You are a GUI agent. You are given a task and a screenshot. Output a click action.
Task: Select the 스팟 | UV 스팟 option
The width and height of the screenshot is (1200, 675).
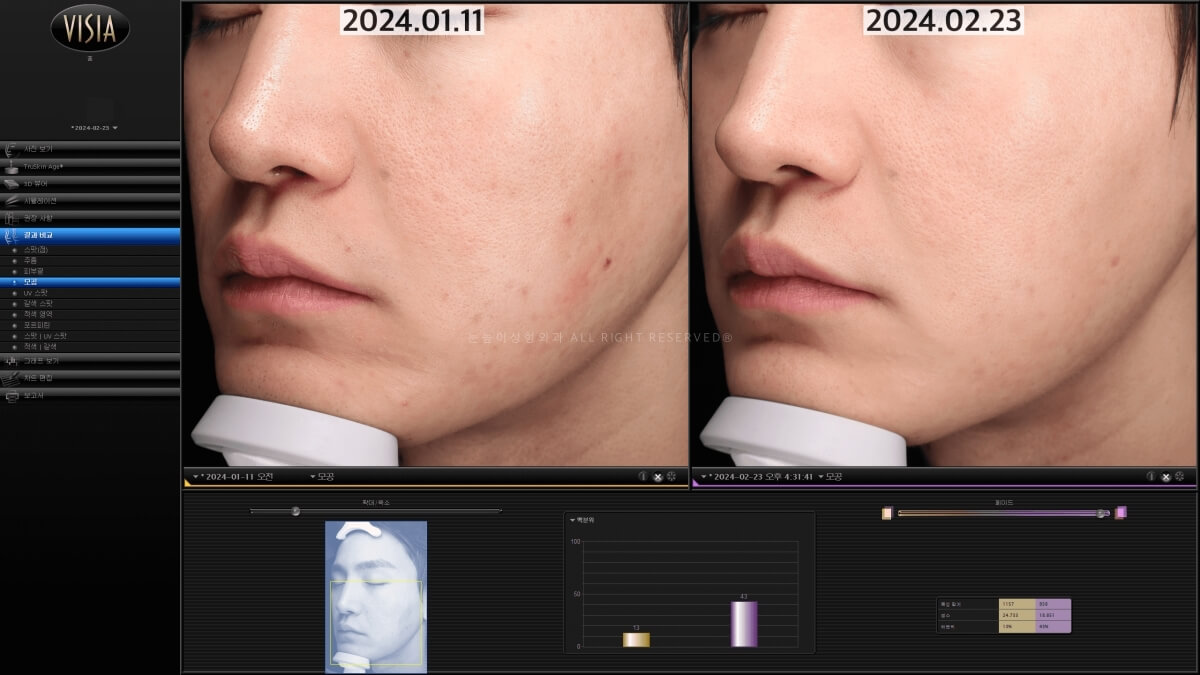90,336
